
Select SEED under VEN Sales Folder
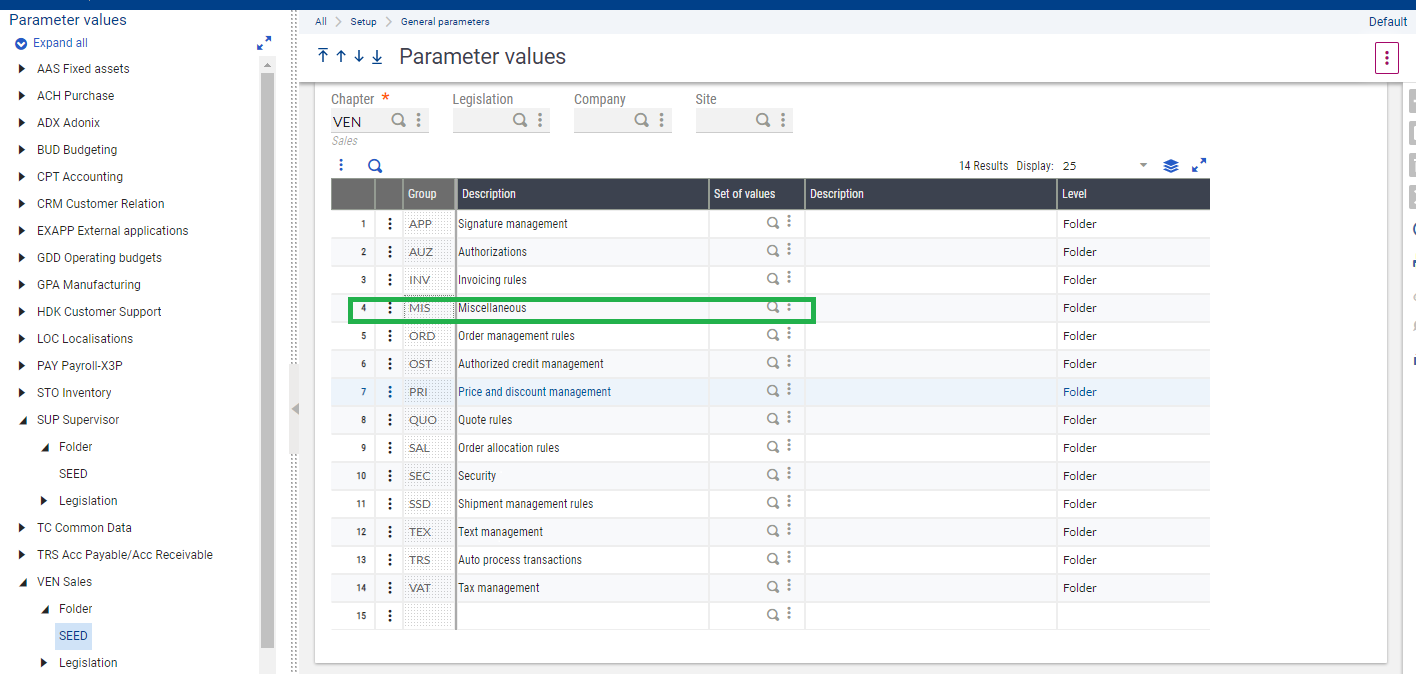(73, 635)
